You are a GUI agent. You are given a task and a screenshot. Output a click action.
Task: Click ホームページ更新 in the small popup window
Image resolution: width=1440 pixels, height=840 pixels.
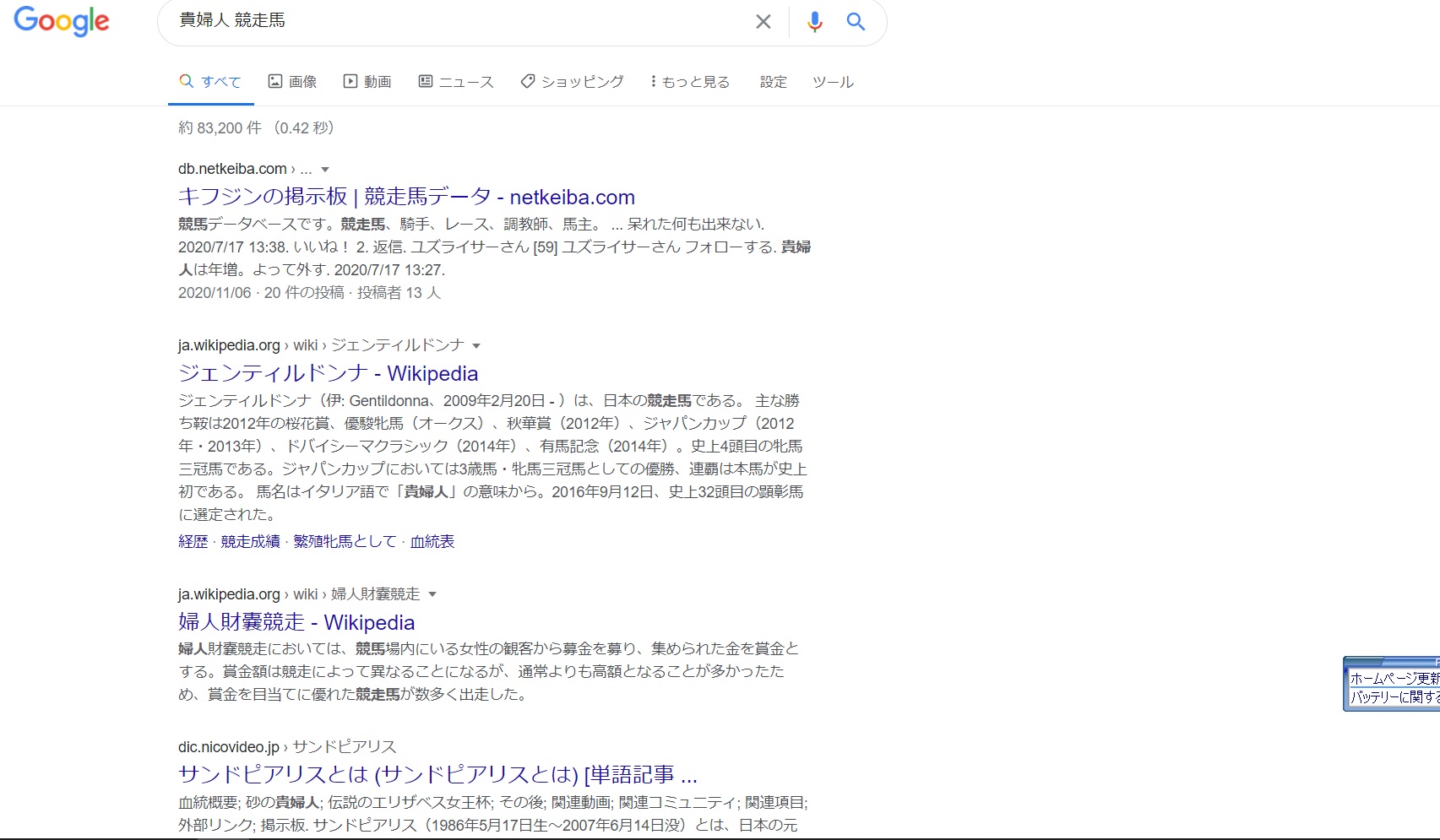tap(1394, 678)
